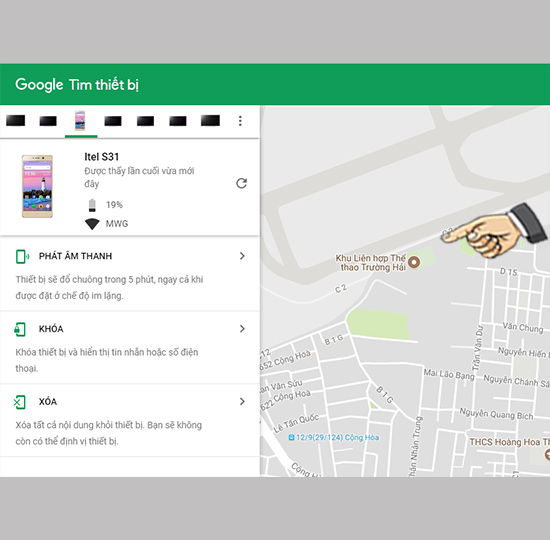Click the Xóa erase device icon

20,402
